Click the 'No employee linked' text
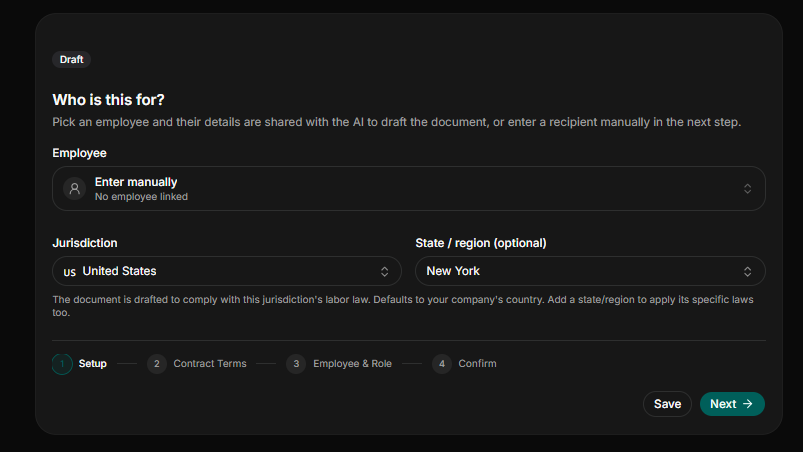The height and width of the screenshot is (452, 803). 141,197
